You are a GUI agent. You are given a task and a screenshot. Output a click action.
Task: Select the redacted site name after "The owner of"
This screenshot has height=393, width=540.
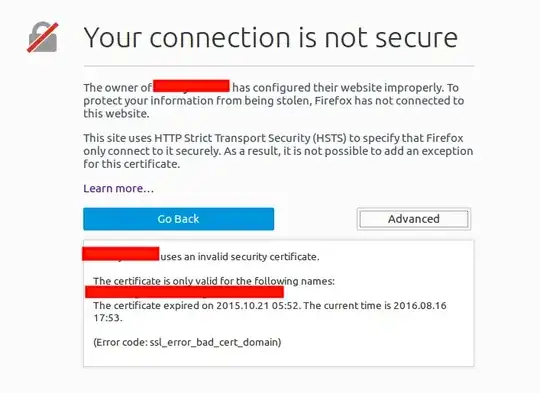pyautogui.click(x=191, y=86)
